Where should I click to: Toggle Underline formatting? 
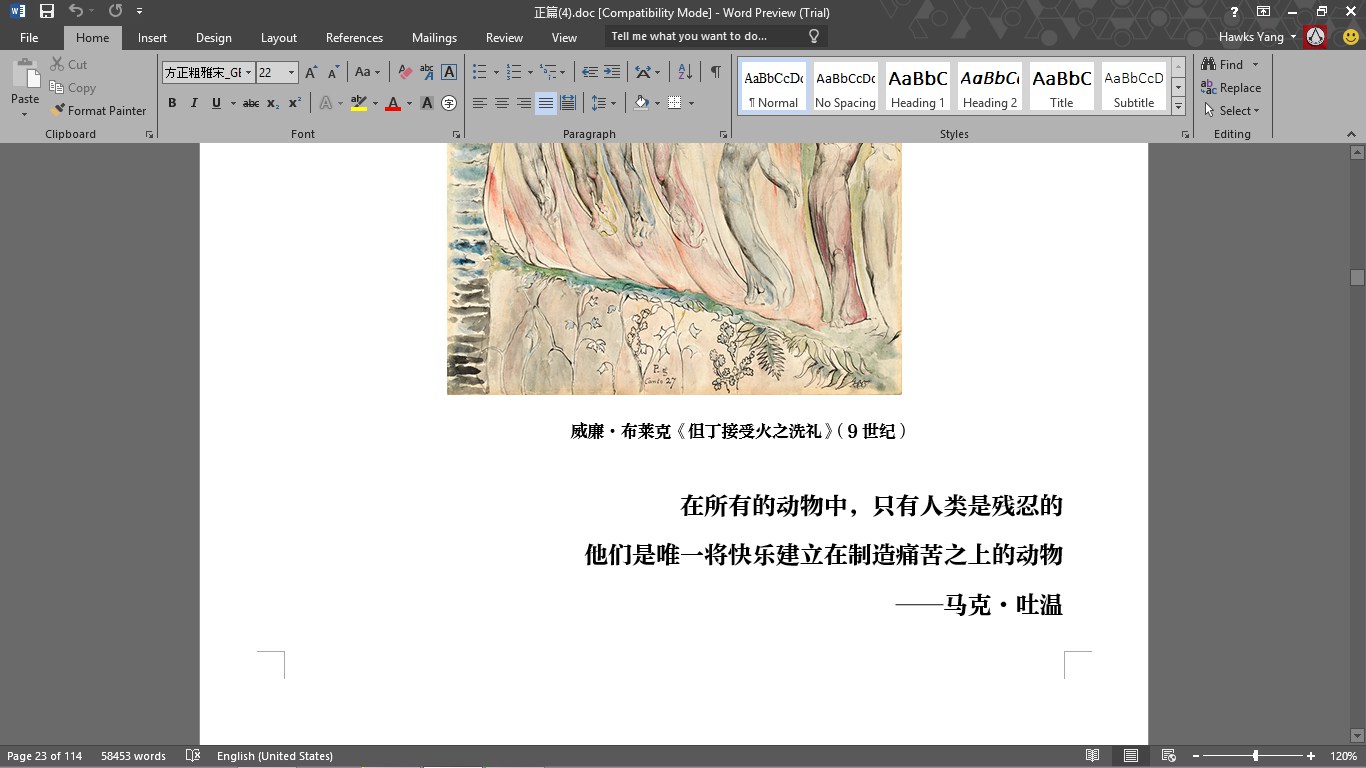pos(215,103)
